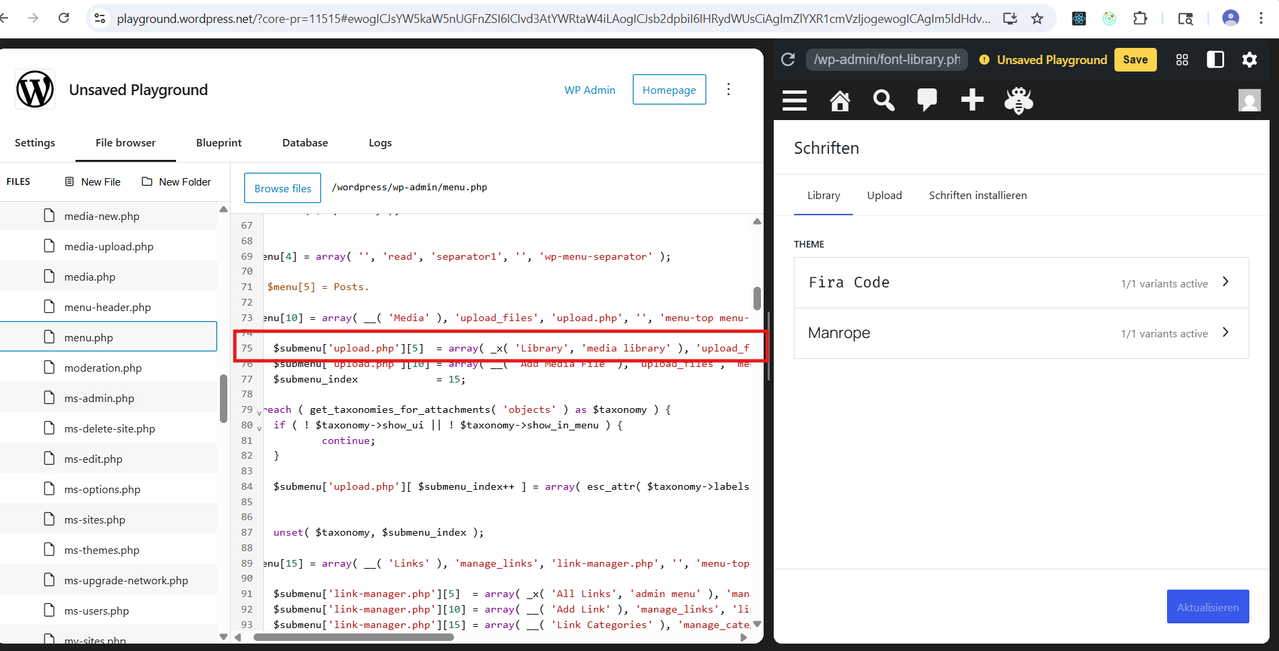This screenshot has width=1279, height=651.
Task: Open the Chrome profile avatar
Action: click(1231, 18)
